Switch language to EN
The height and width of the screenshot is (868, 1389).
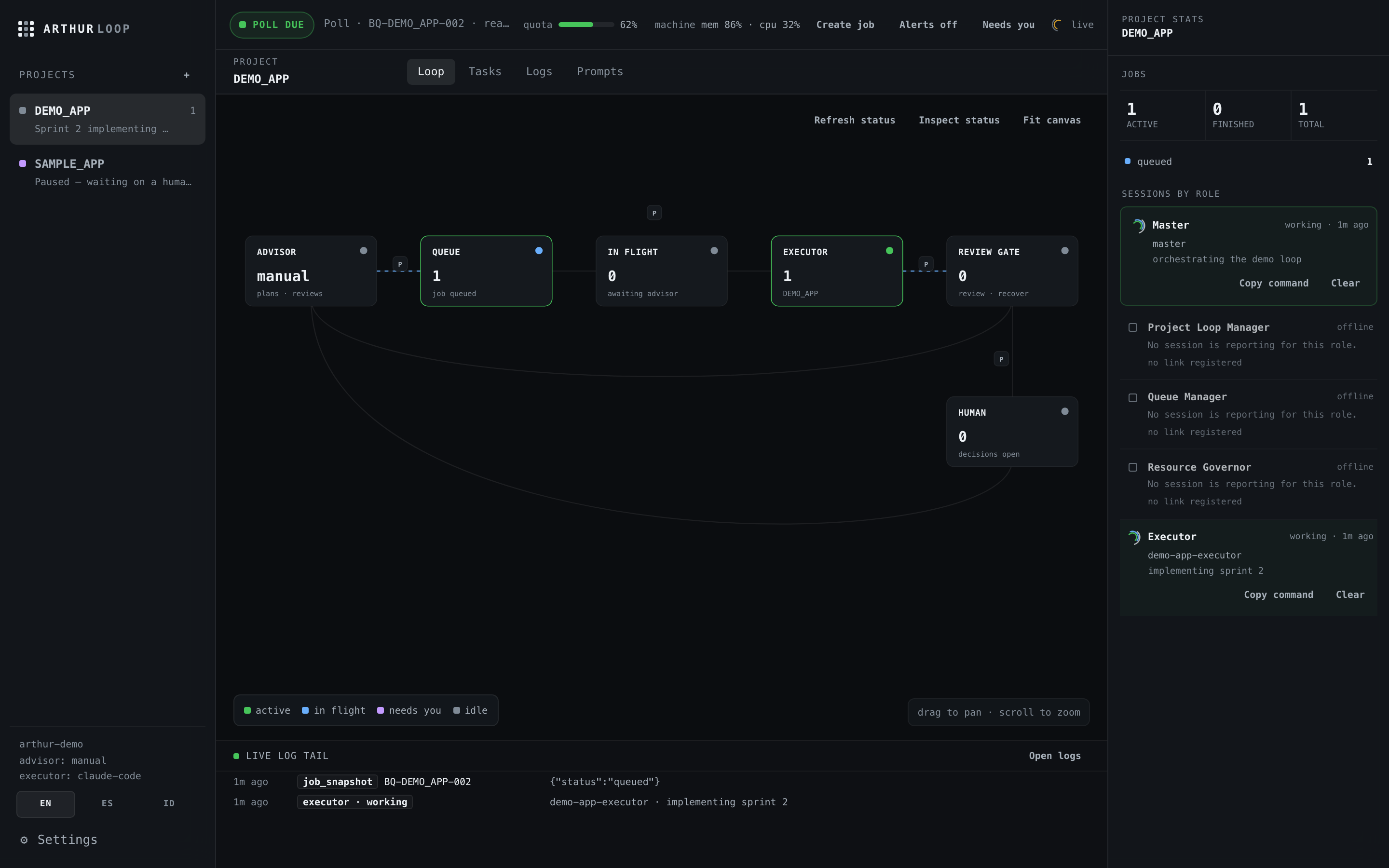[x=45, y=804]
